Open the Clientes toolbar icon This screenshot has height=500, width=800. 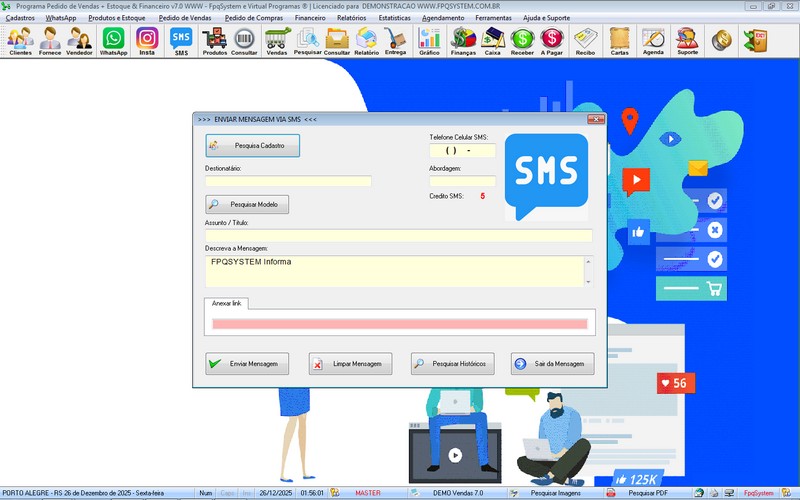[20, 41]
